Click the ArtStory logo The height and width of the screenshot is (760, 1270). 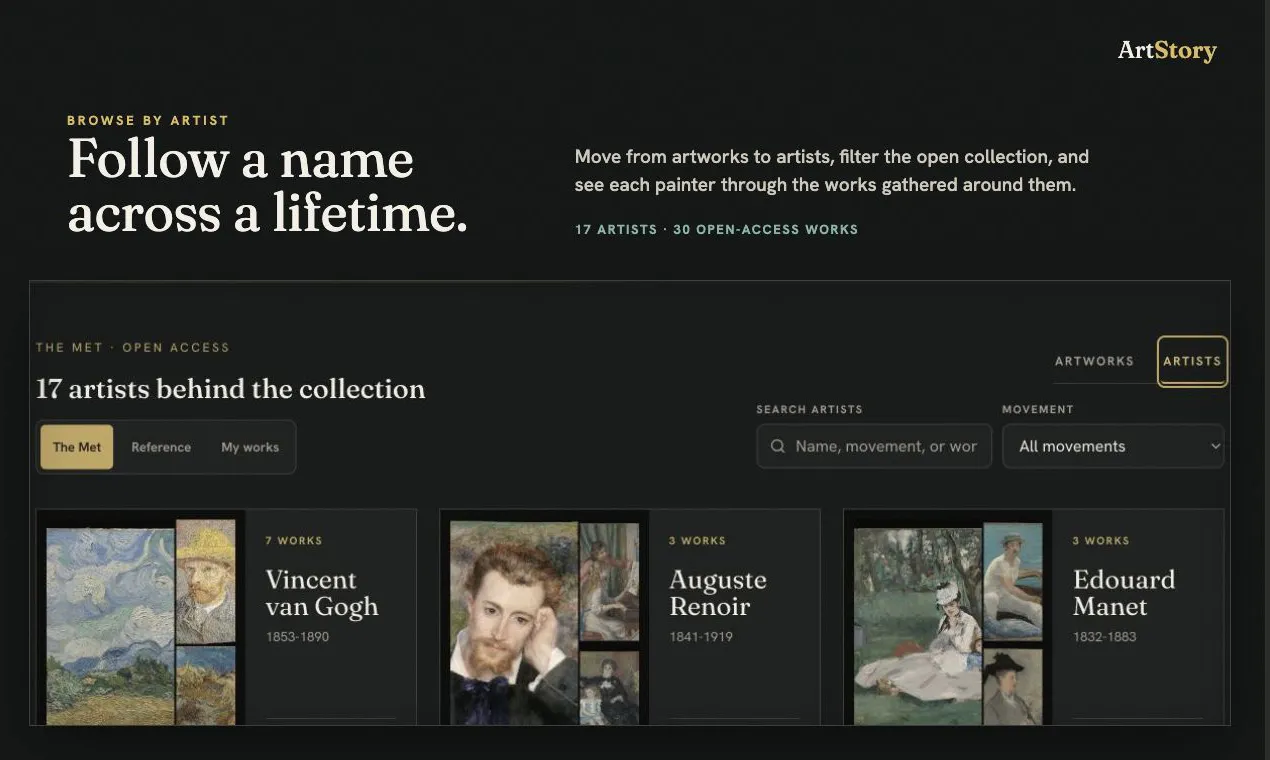point(1167,50)
